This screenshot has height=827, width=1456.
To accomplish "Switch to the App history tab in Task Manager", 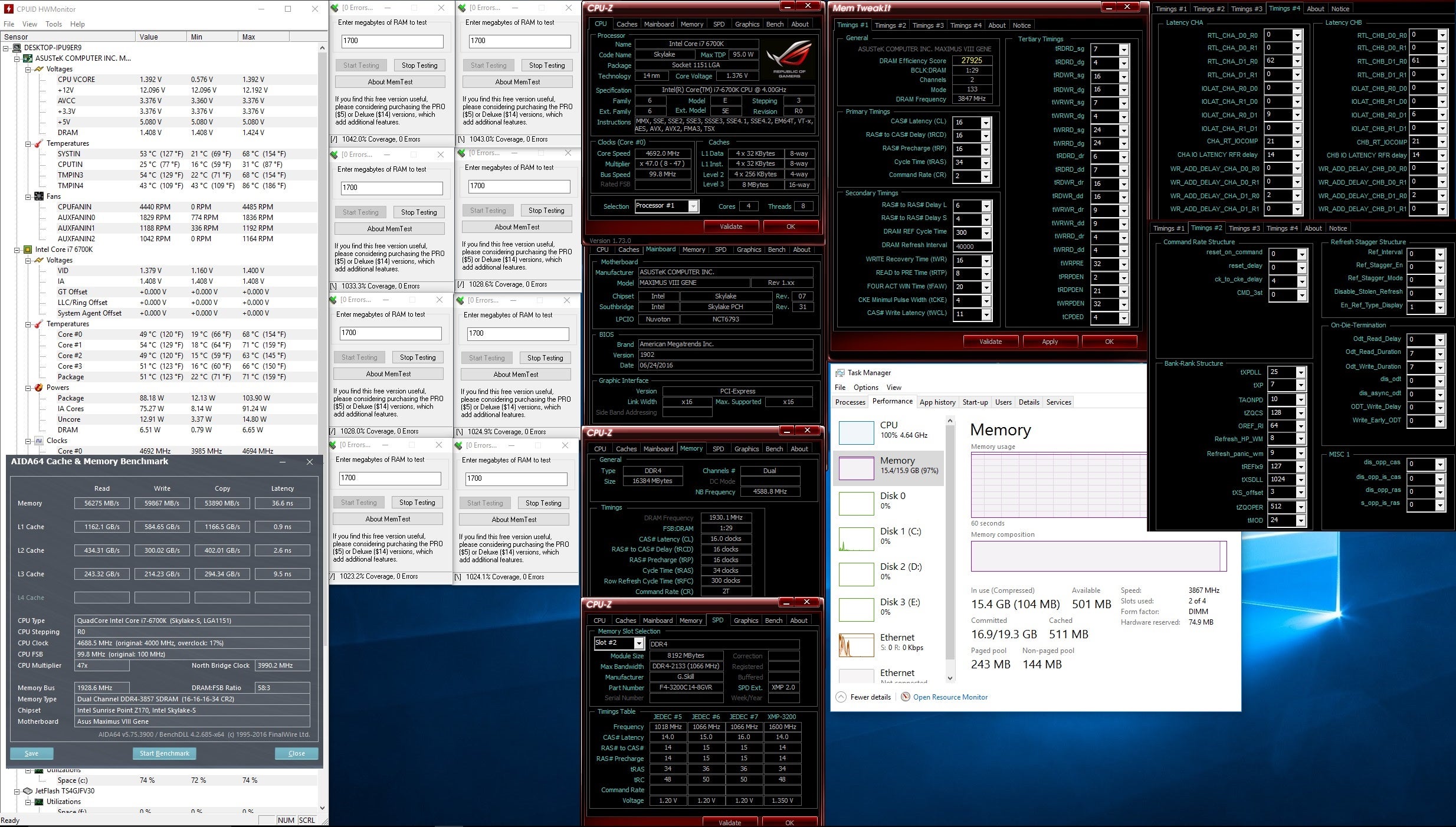I will (937, 402).
